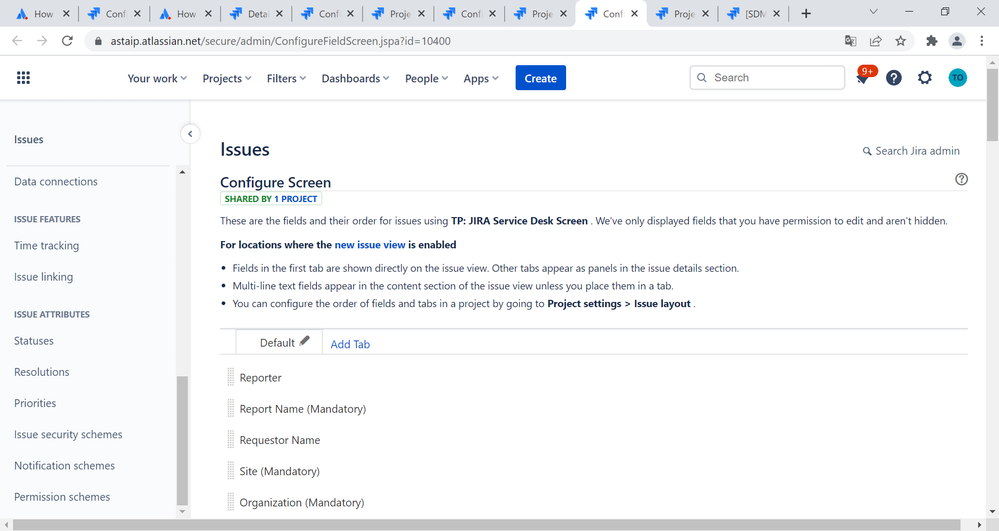Click the translate page icon in address bar

pos(851,41)
